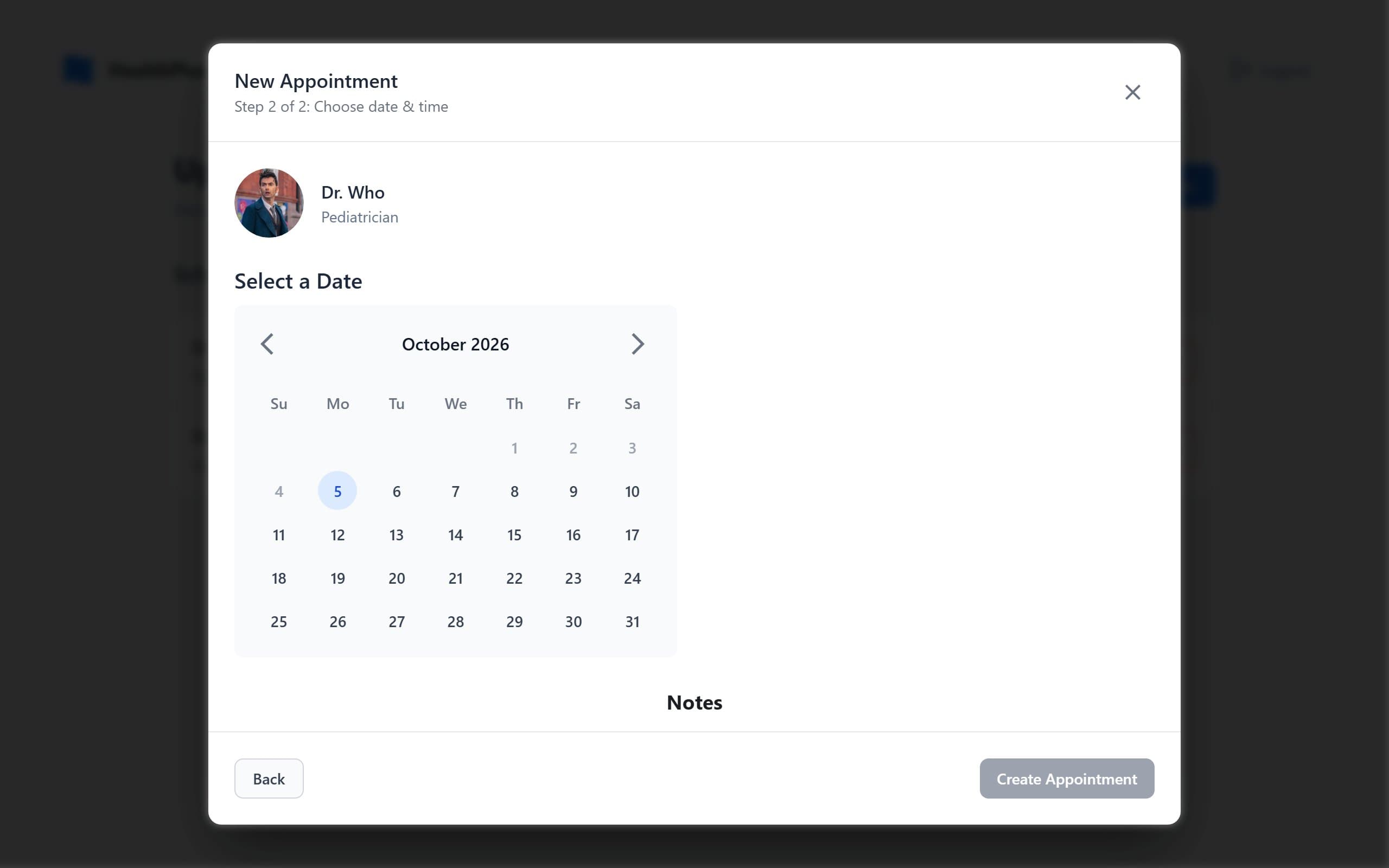
Task: Click the We weekday header
Action: [456, 404]
